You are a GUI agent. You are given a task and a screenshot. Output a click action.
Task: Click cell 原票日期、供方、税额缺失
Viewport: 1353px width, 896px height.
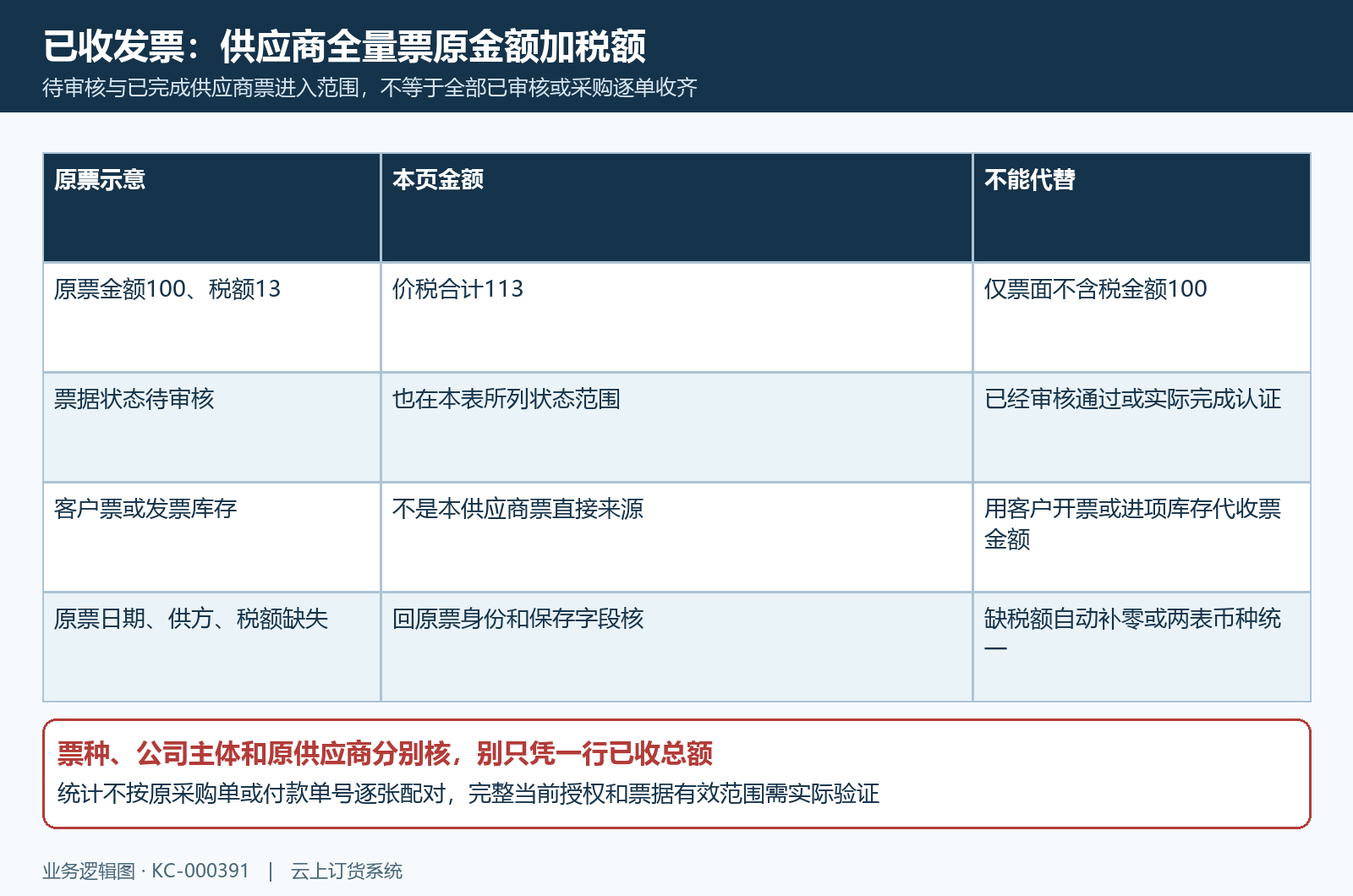click(x=212, y=647)
